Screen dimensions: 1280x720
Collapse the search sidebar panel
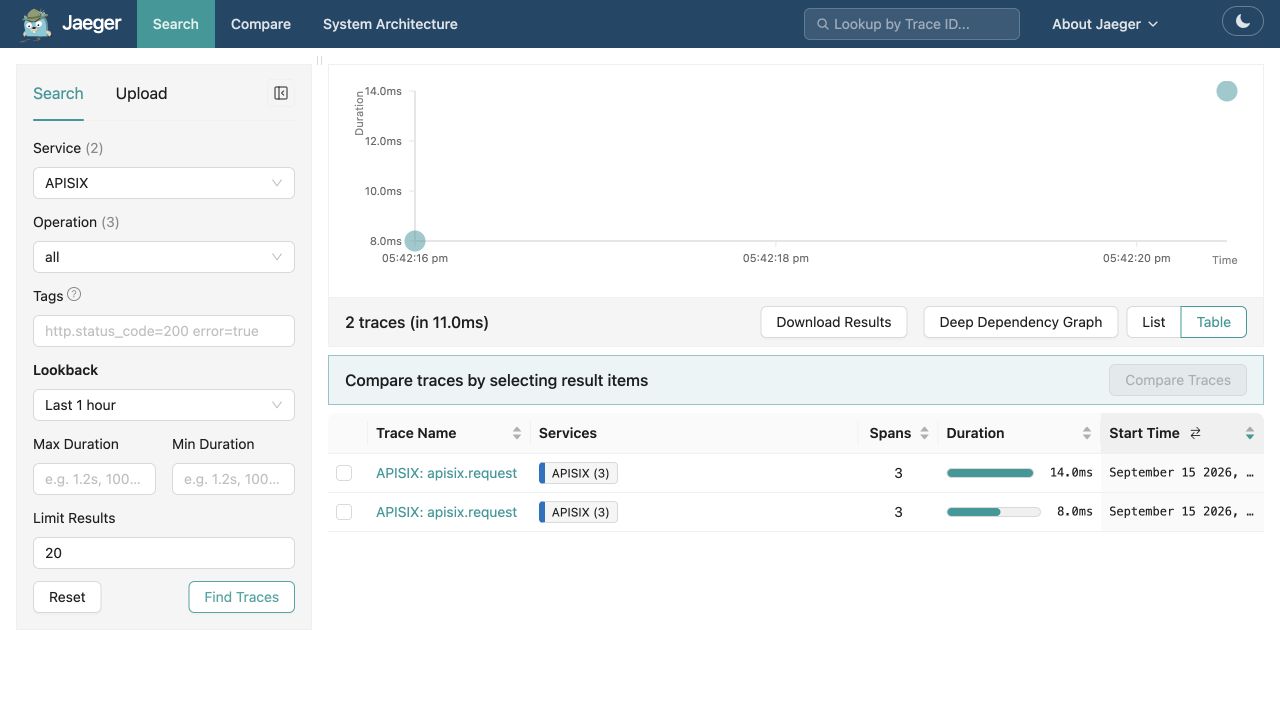tap(281, 93)
